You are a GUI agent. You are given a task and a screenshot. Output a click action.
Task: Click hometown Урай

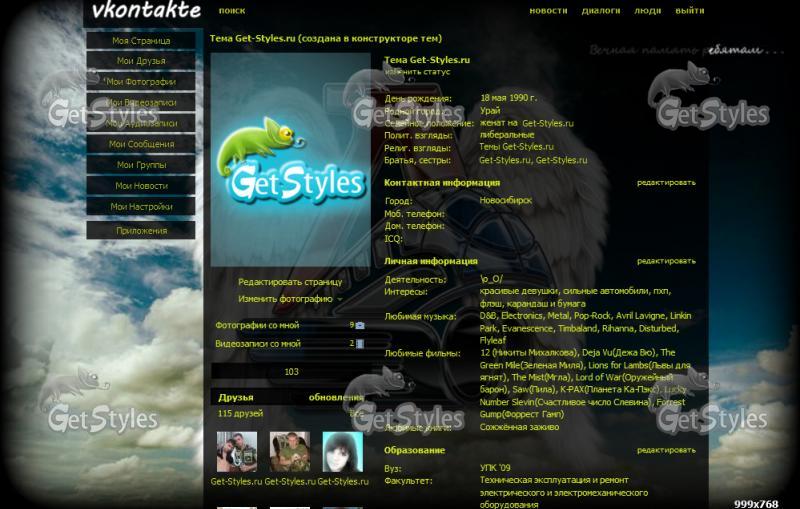pos(490,111)
